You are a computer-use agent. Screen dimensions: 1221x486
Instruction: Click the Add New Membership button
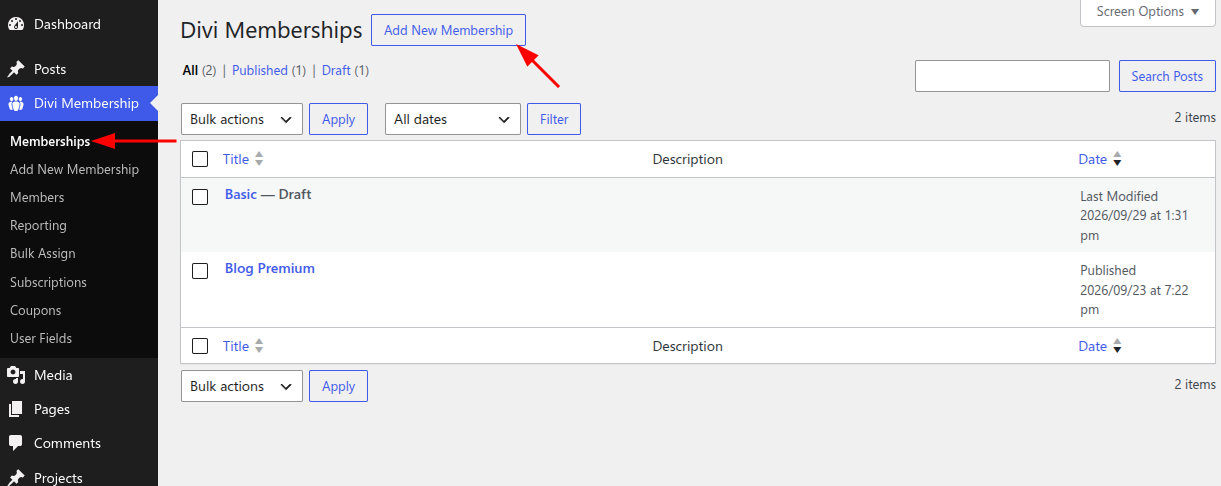pos(448,30)
